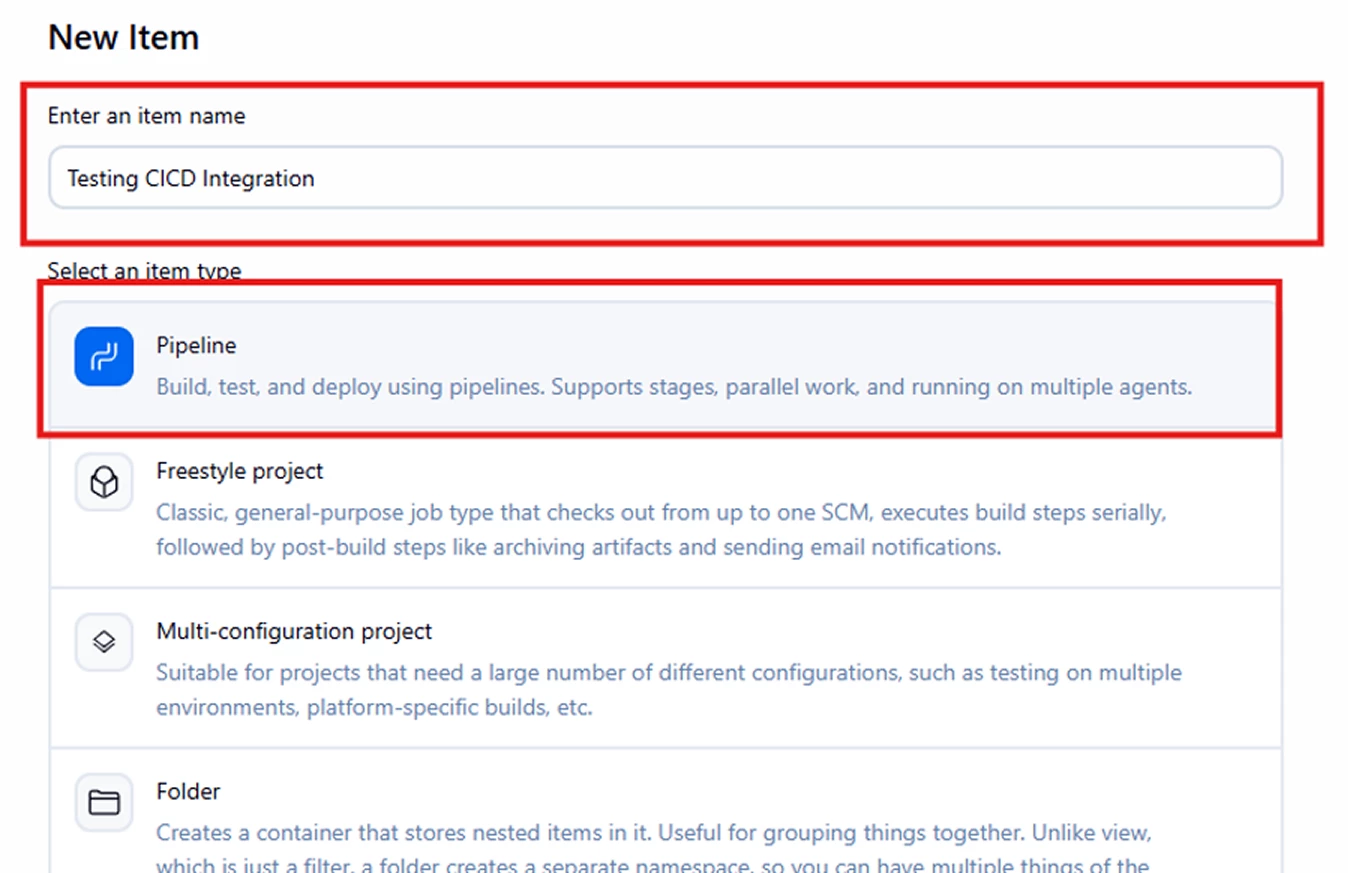Select the Folder title label
1349x873 pixels.
tap(188, 791)
